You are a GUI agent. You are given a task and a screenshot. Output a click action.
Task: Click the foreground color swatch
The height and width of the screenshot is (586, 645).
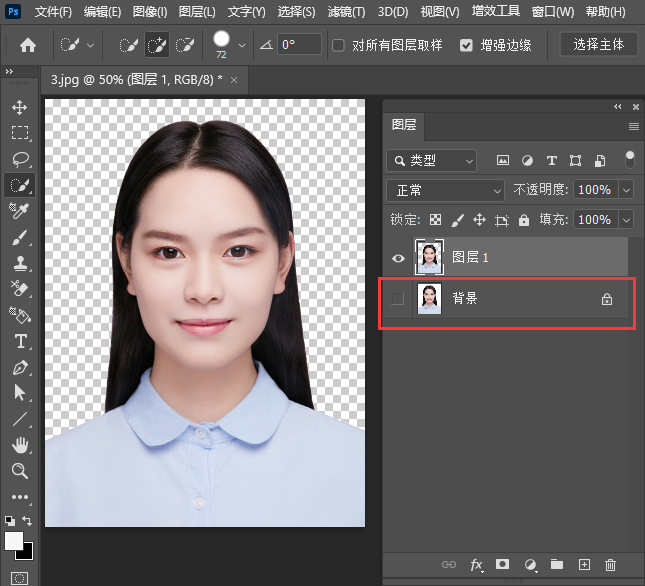click(14, 541)
